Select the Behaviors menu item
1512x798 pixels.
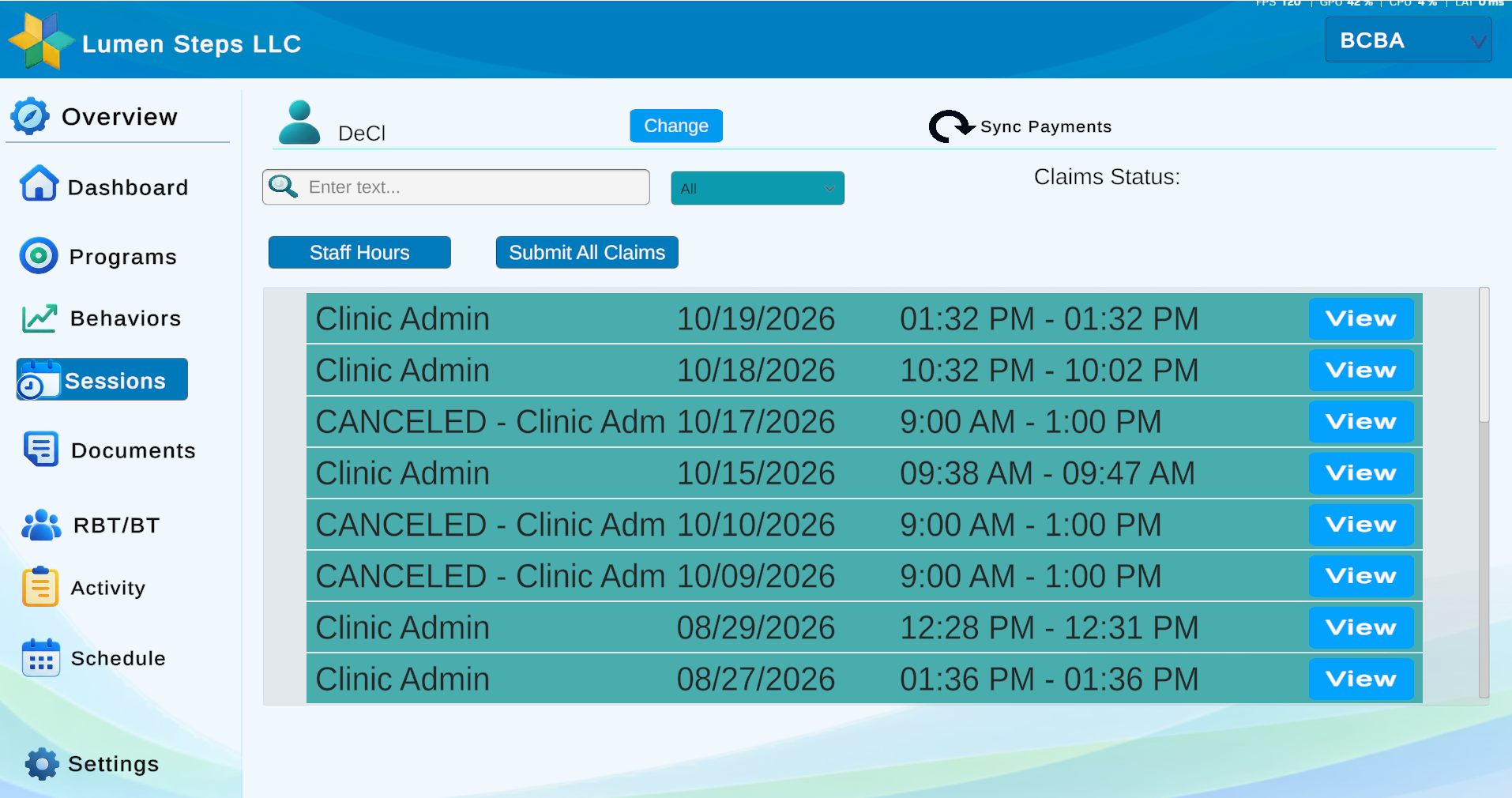coord(126,318)
